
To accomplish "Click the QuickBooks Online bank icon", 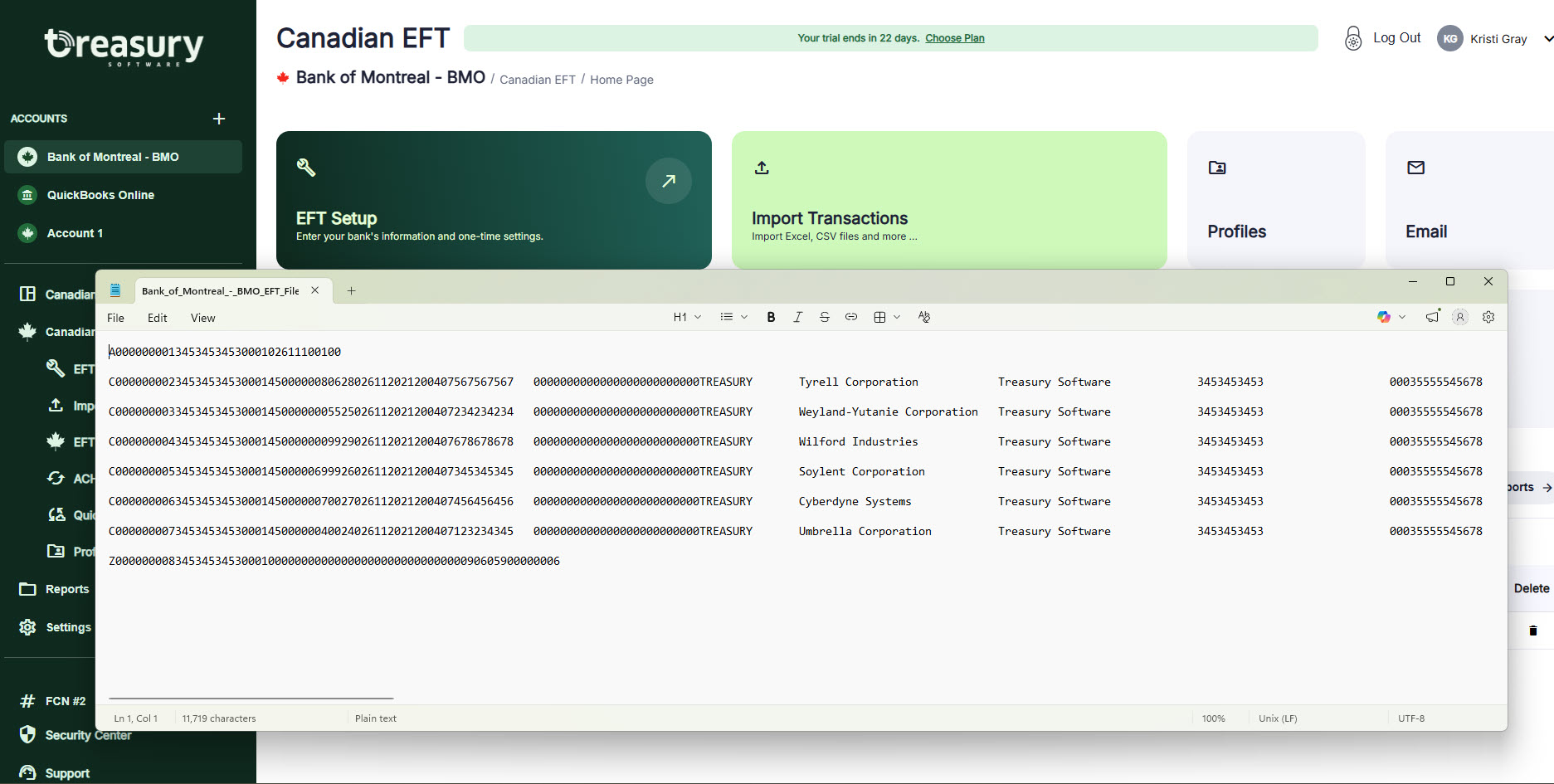I will tap(27, 195).
